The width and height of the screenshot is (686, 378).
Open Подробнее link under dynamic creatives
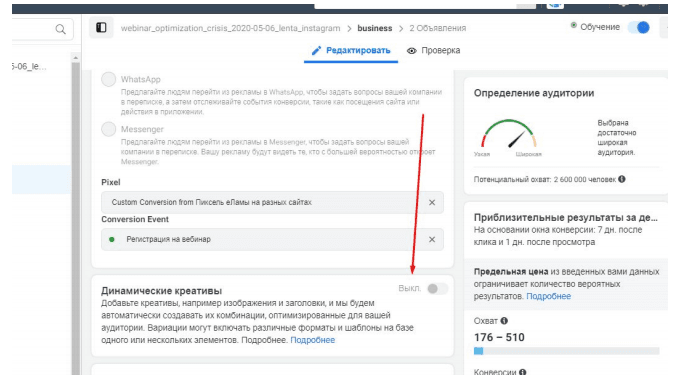(x=312, y=340)
